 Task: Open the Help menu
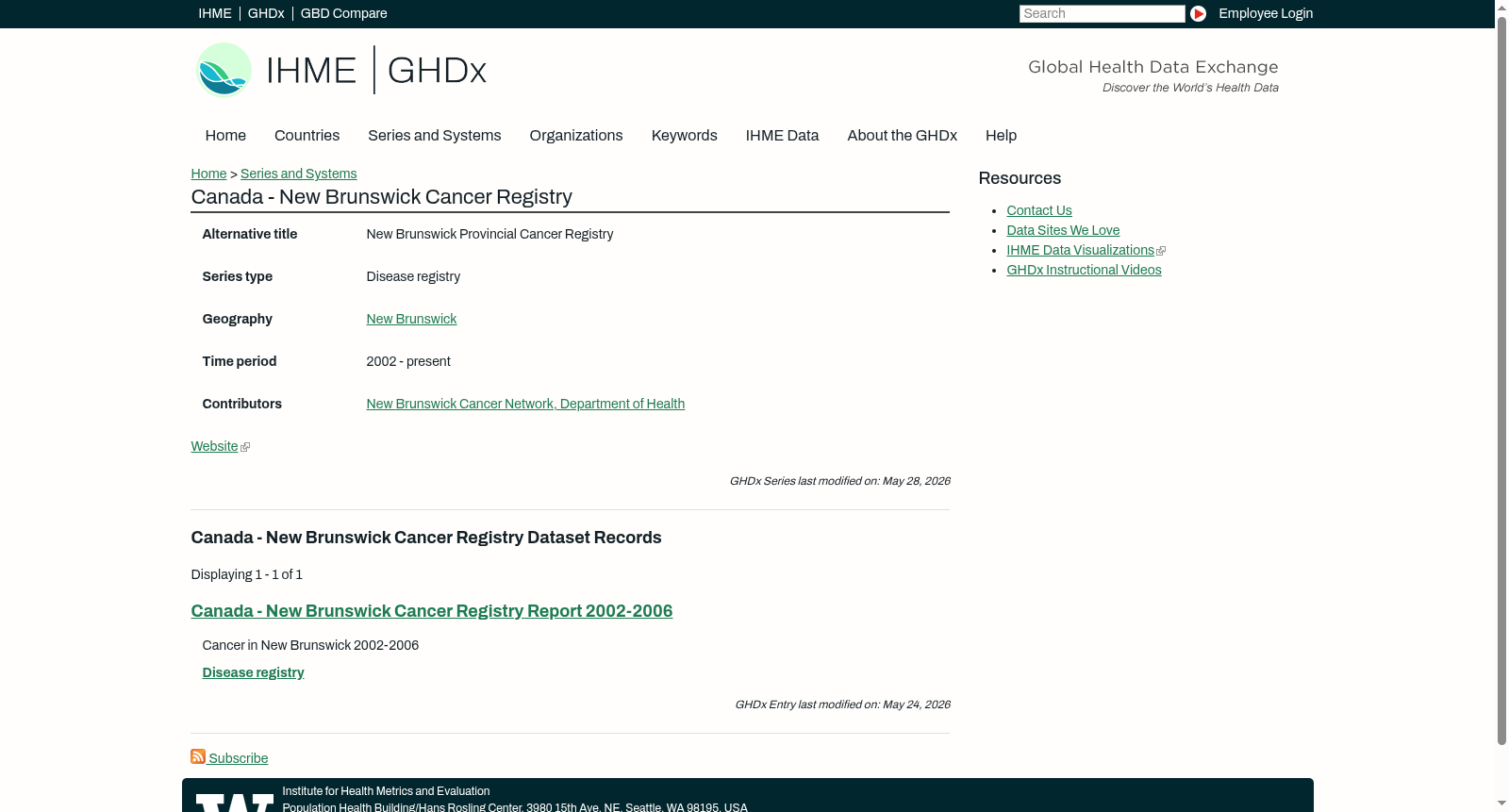pyautogui.click(x=1001, y=136)
